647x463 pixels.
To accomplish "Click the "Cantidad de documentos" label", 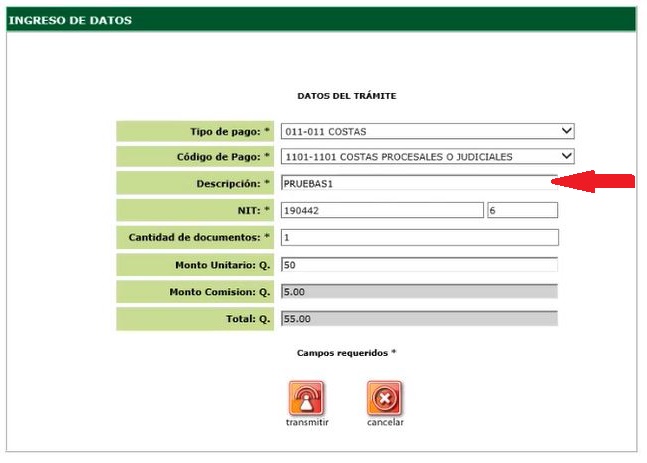I will point(199,238).
